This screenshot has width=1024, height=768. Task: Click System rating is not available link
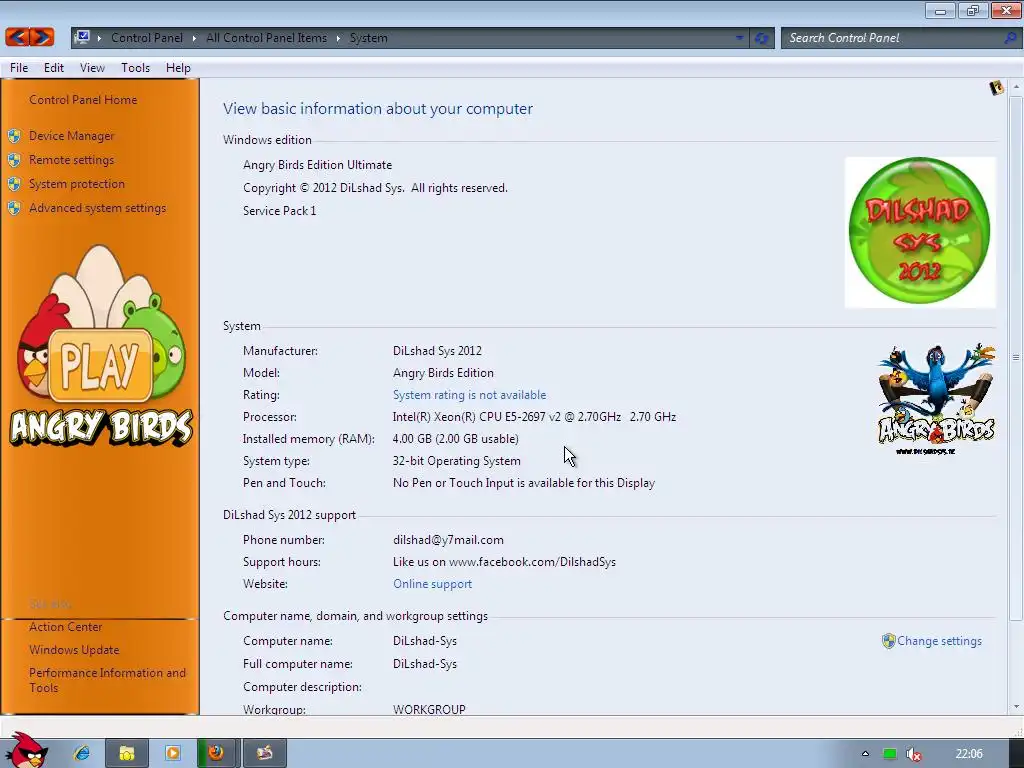tap(469, 395)
